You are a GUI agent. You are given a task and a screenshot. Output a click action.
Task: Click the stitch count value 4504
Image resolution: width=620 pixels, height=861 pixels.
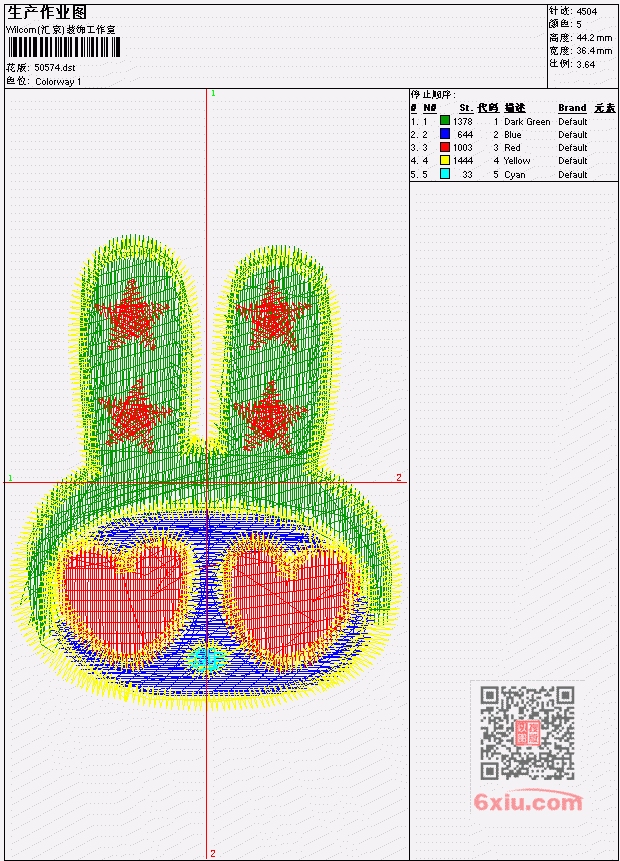[587, 12]
